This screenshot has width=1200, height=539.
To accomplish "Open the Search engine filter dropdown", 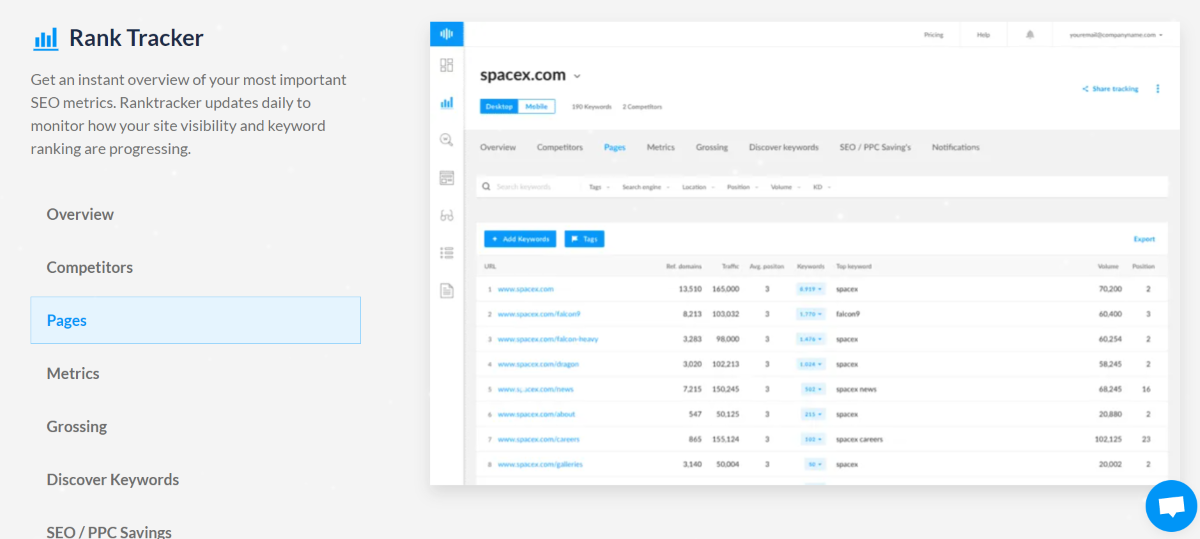I will point(646,187).
